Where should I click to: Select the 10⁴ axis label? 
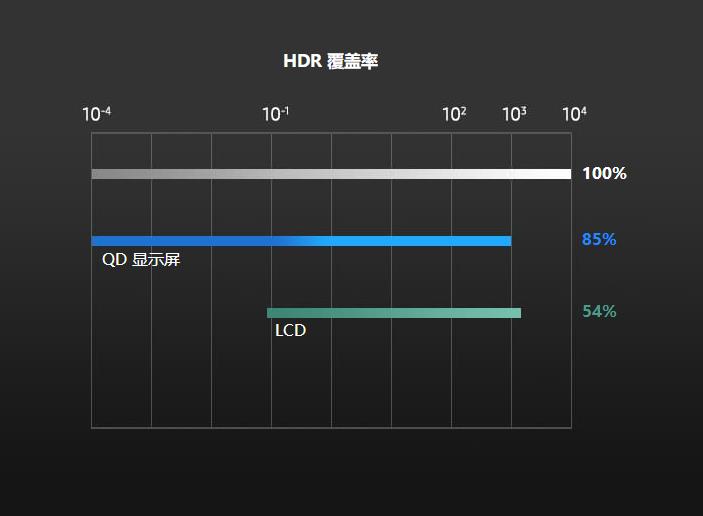574,114
